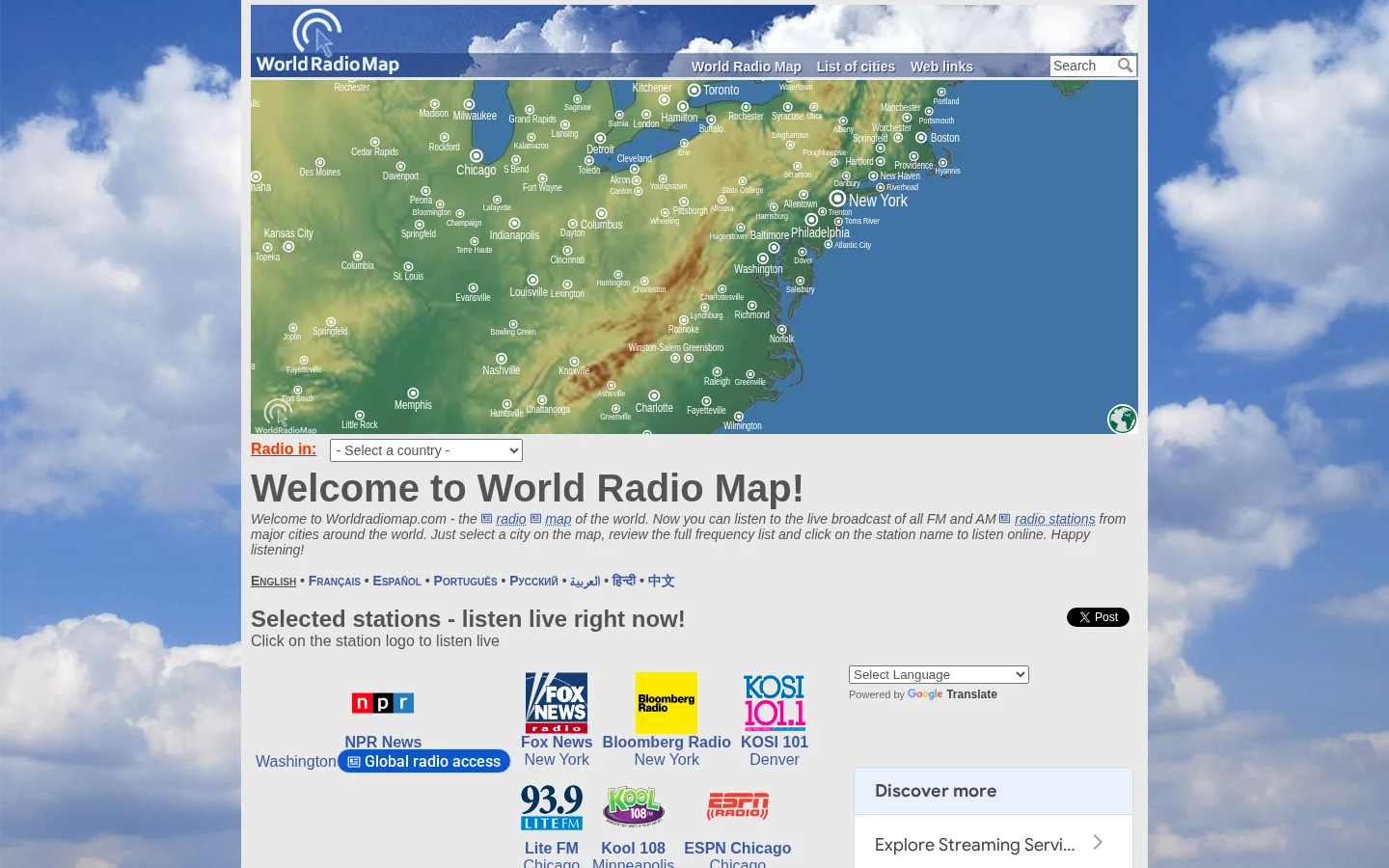
Task: Expand the Select Language dropdown
Action: tap(939, 675)
